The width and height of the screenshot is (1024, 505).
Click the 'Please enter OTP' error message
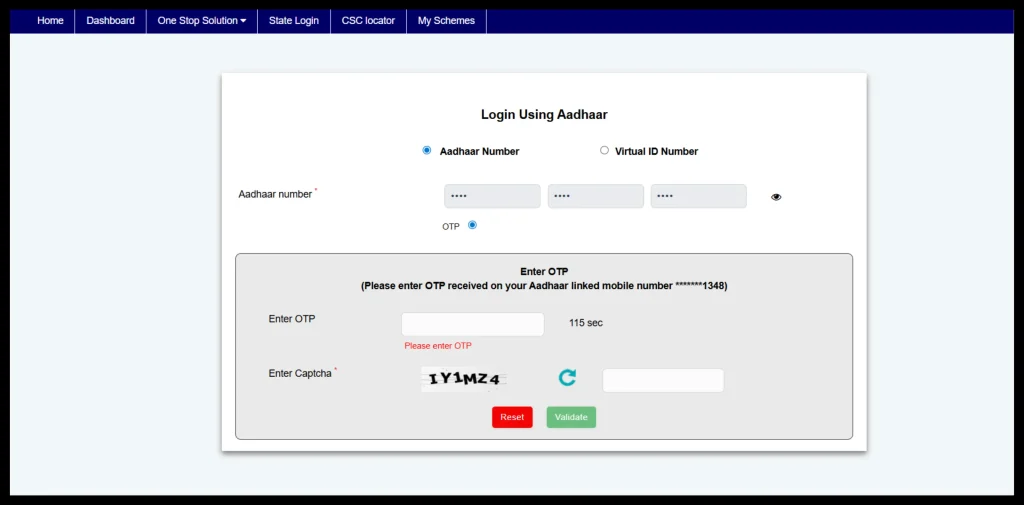tap(438, 346)
